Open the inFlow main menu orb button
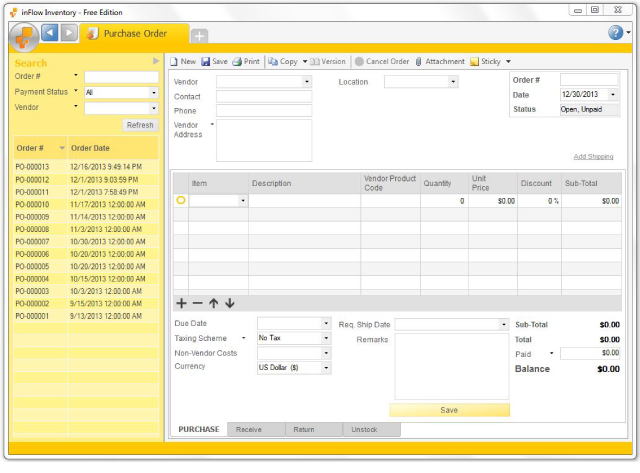Viewport: 640px width, 473px height. click(24, 37)
